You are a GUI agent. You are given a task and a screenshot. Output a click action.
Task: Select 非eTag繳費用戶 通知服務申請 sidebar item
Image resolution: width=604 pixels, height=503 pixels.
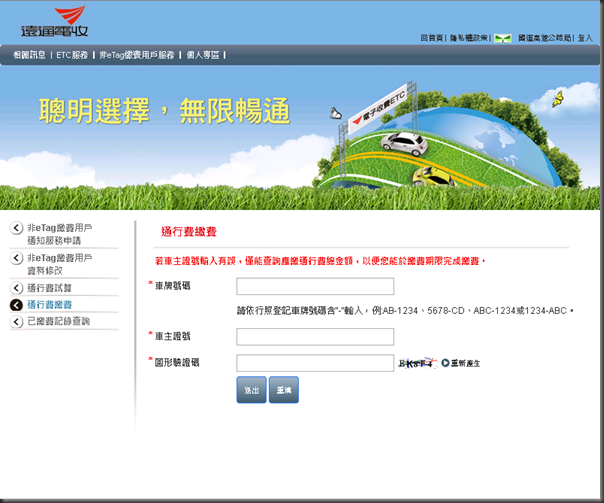60,234
